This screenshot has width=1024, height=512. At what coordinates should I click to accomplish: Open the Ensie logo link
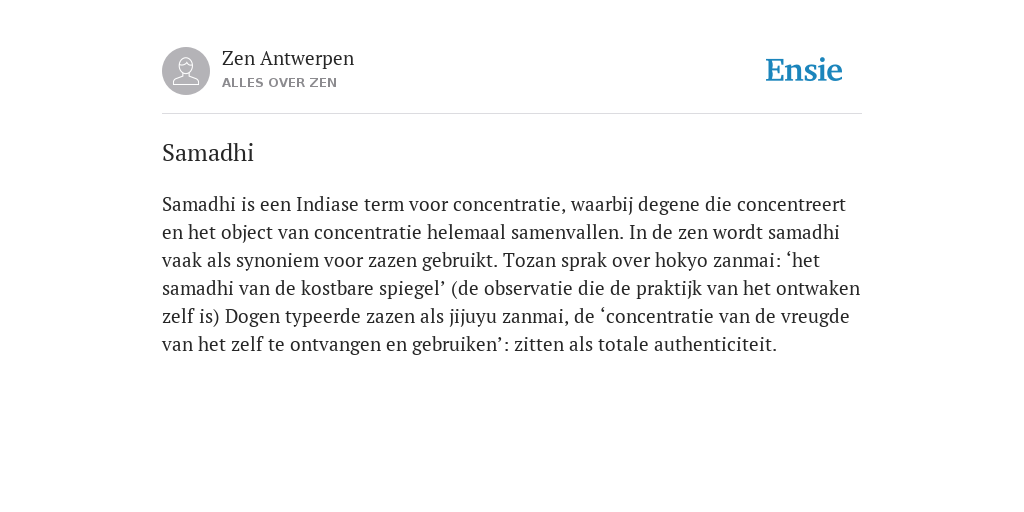804,70
